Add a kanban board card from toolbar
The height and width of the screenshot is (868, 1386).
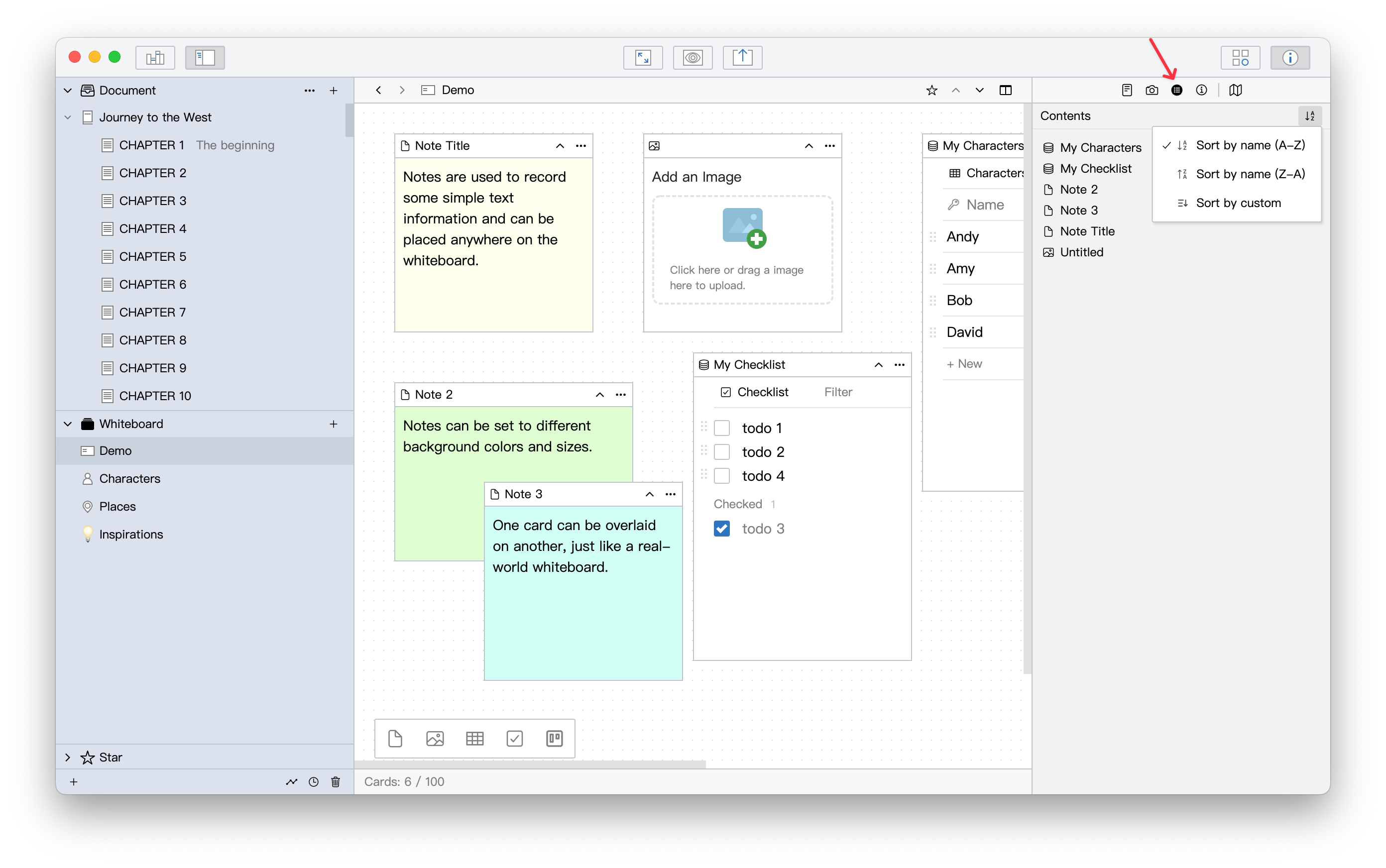pyautogui.click(x=554, y=738)
